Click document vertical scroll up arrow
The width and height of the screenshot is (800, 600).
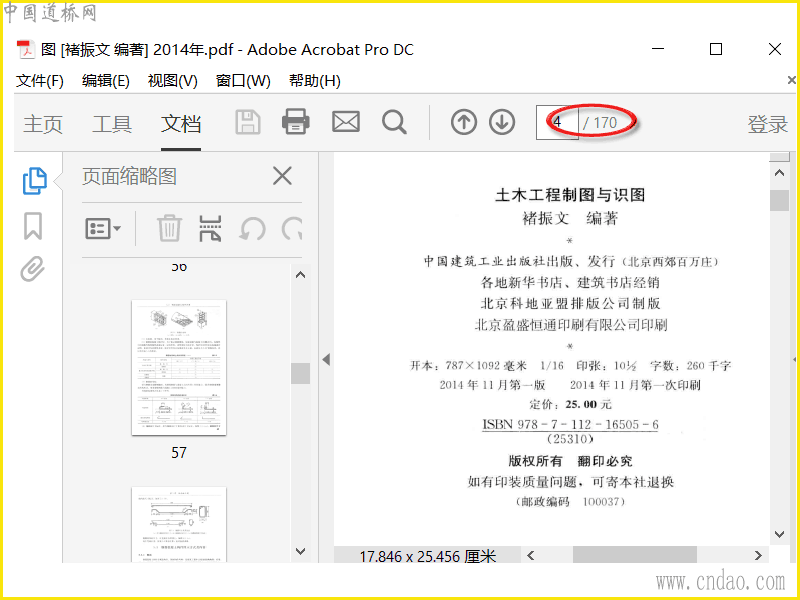779,173
